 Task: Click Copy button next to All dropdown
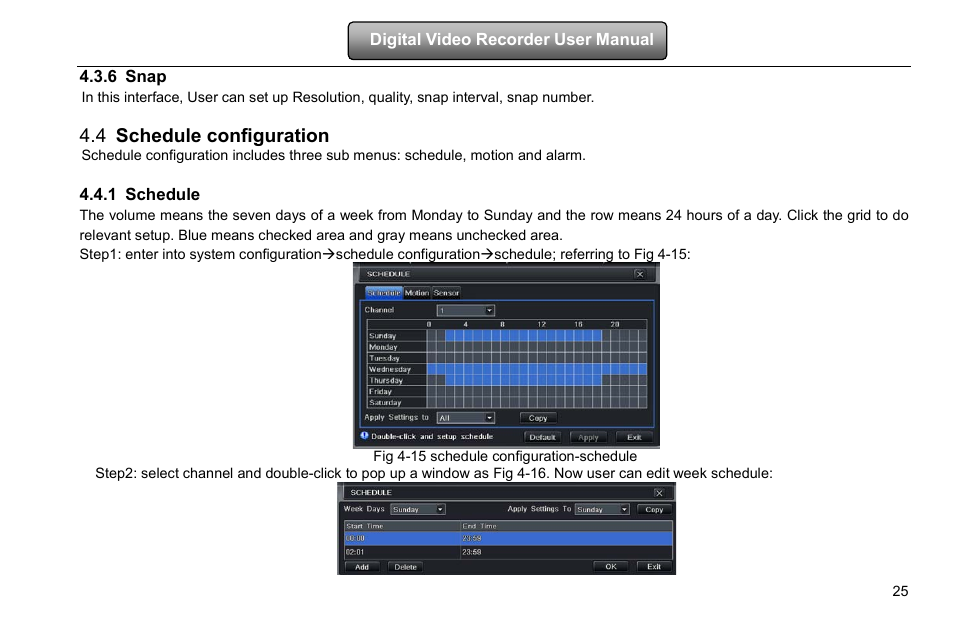538,418
